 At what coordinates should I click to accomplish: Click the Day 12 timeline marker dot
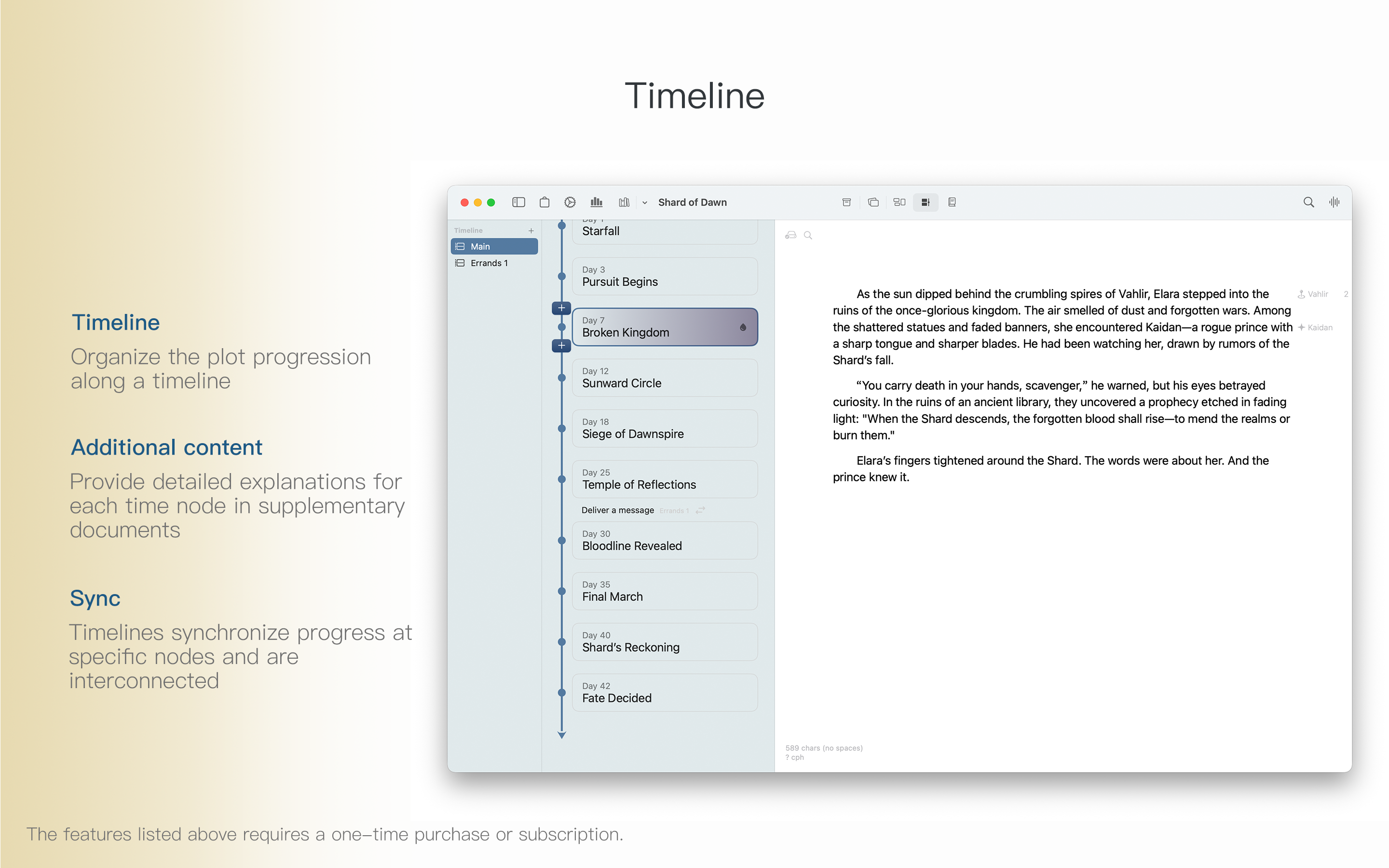(561, 378)
